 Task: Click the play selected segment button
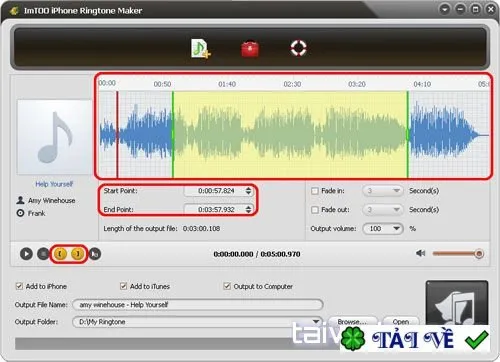pos(95,254)
